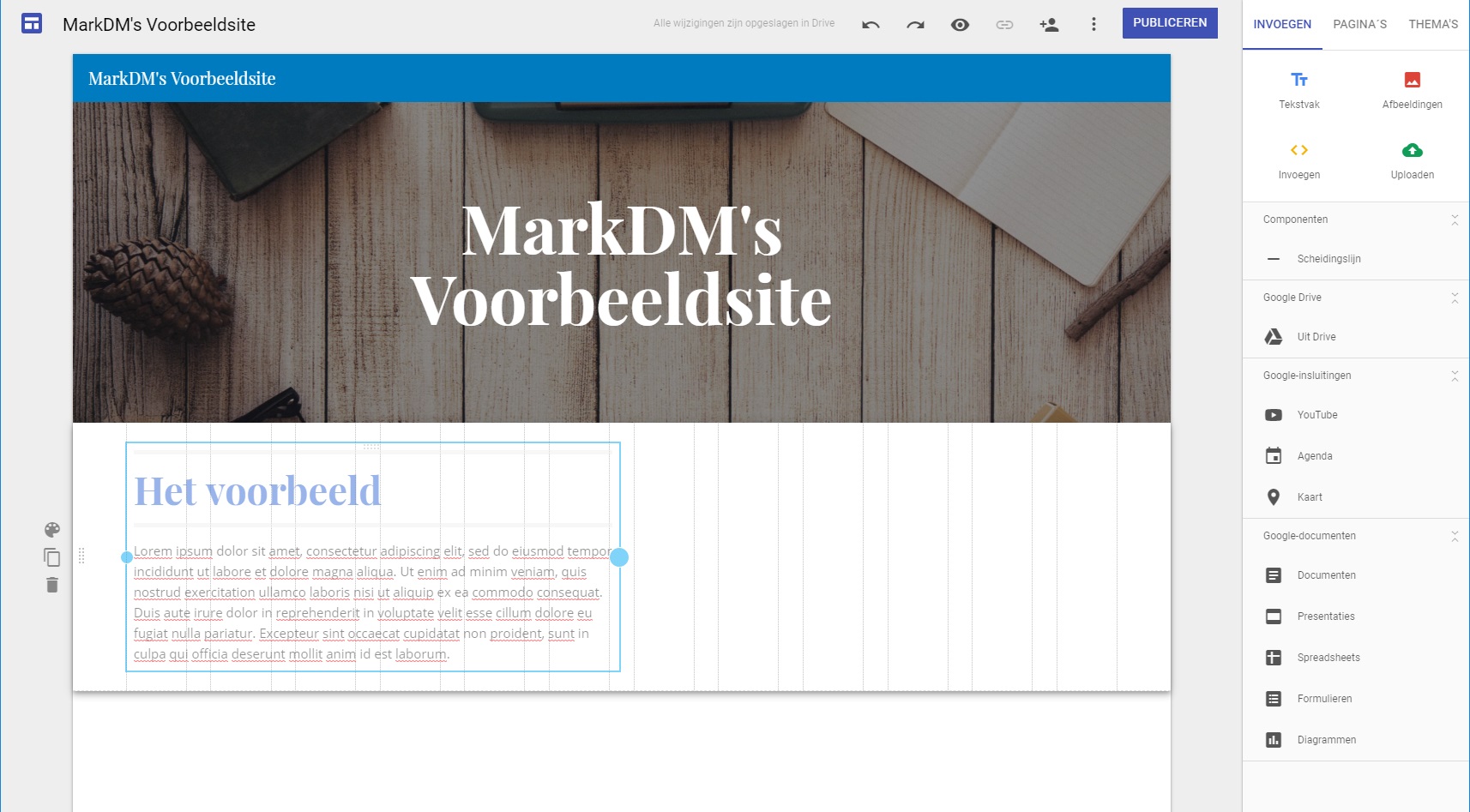Screen dimensions: 1470x812
Task: Collapse the Google-insluitingen section
Action: 1454,376
